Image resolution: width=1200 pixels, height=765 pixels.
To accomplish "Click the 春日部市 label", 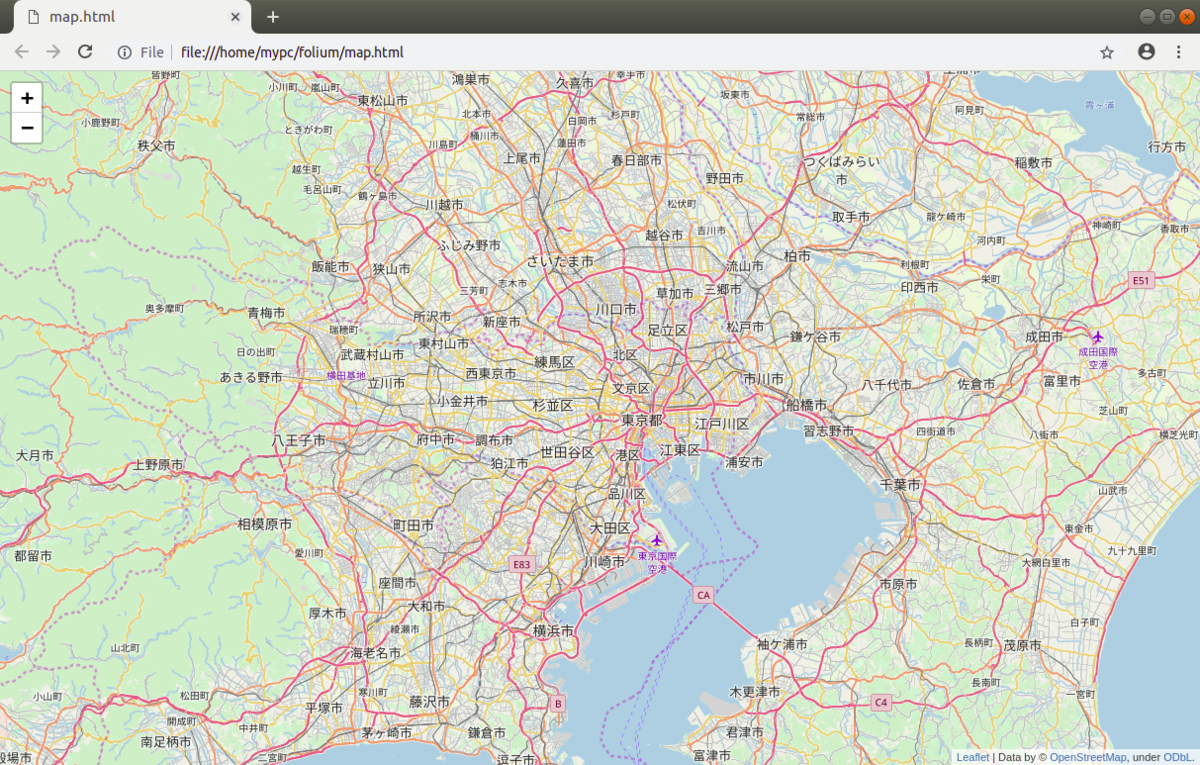I will click(637, 160).
